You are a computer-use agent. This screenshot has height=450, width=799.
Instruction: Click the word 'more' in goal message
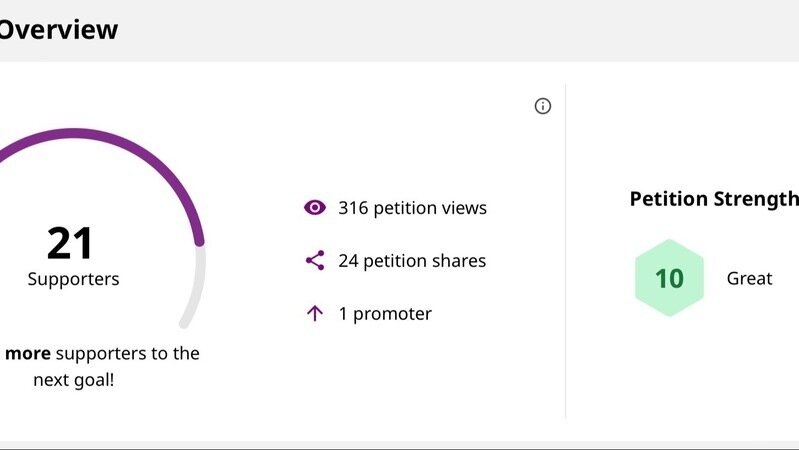28,353
